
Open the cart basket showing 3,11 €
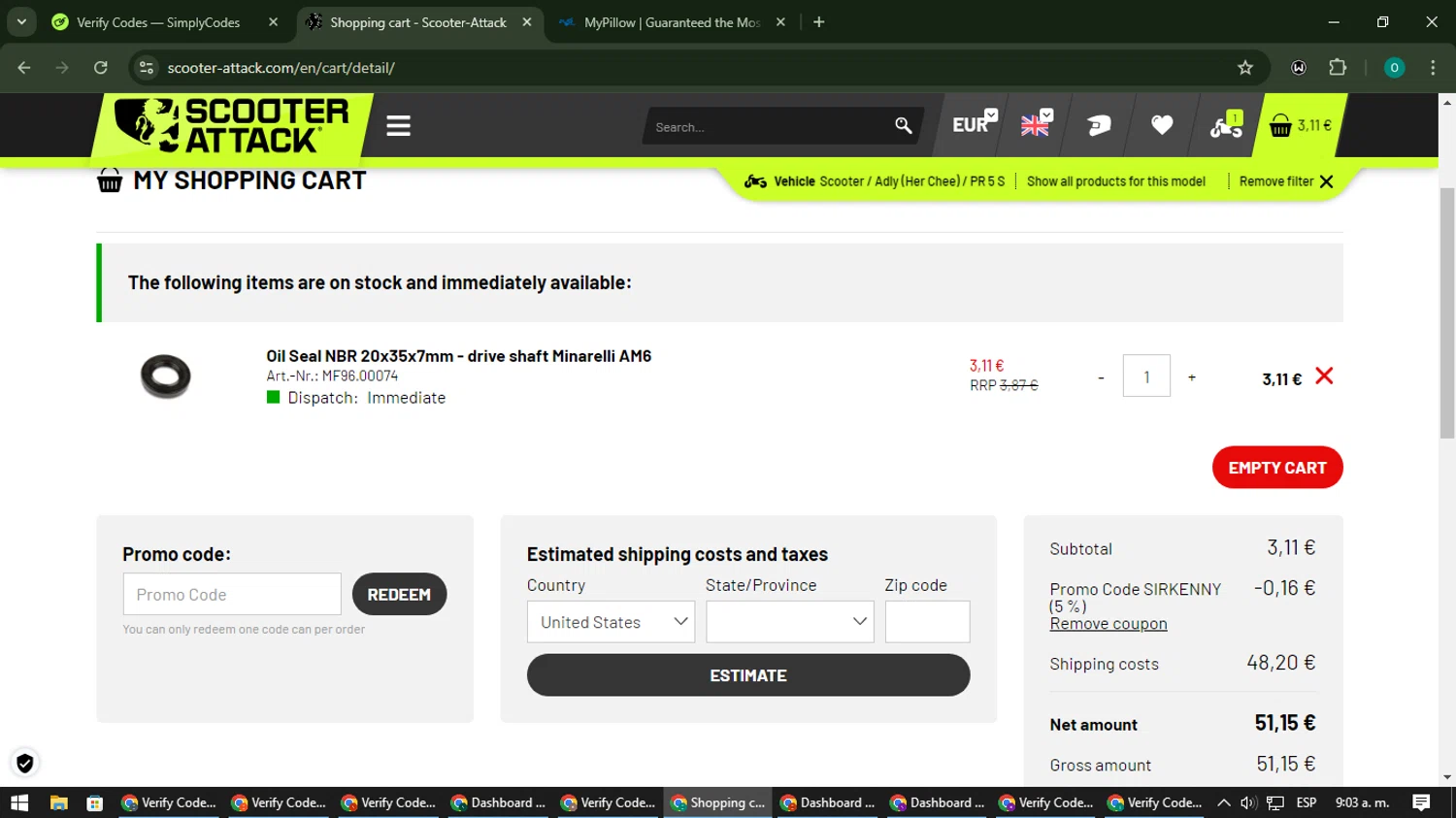tap(1300, 125)
